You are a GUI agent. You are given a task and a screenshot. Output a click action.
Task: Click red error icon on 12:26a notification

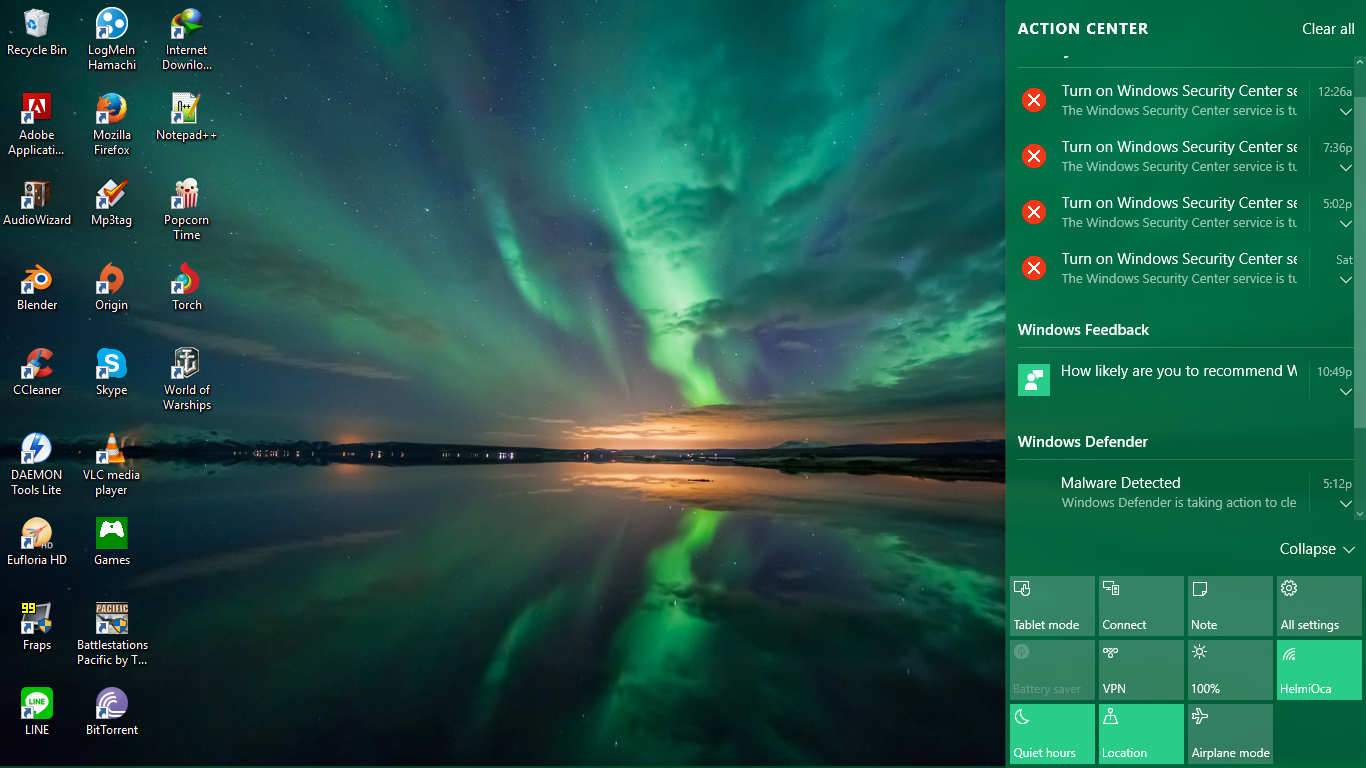click(1034, 100)
